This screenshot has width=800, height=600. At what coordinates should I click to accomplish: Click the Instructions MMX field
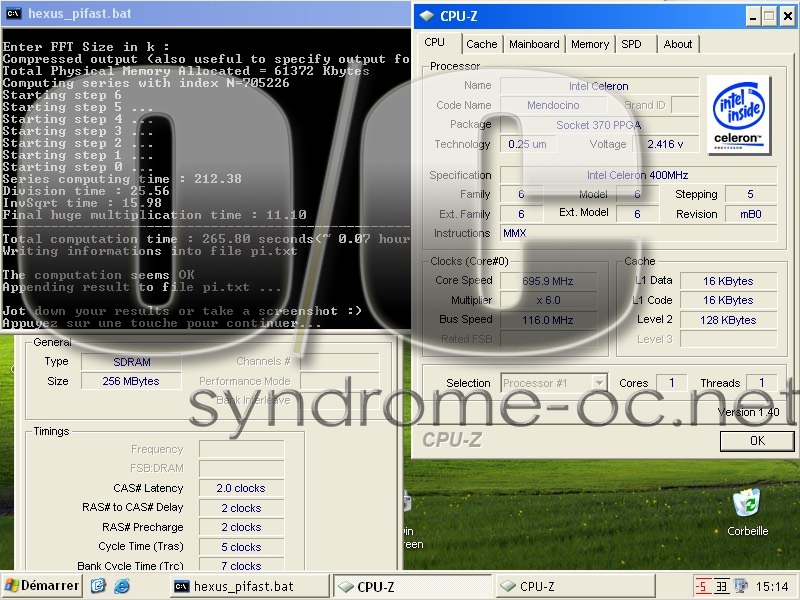638,233
